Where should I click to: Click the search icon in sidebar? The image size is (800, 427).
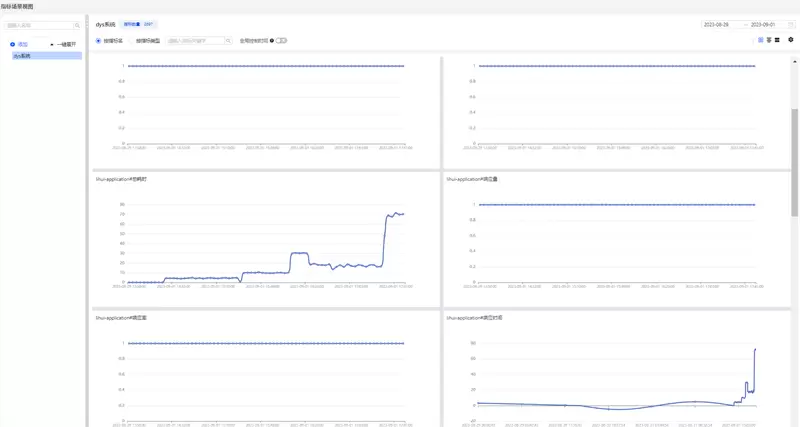pos(78,25)
